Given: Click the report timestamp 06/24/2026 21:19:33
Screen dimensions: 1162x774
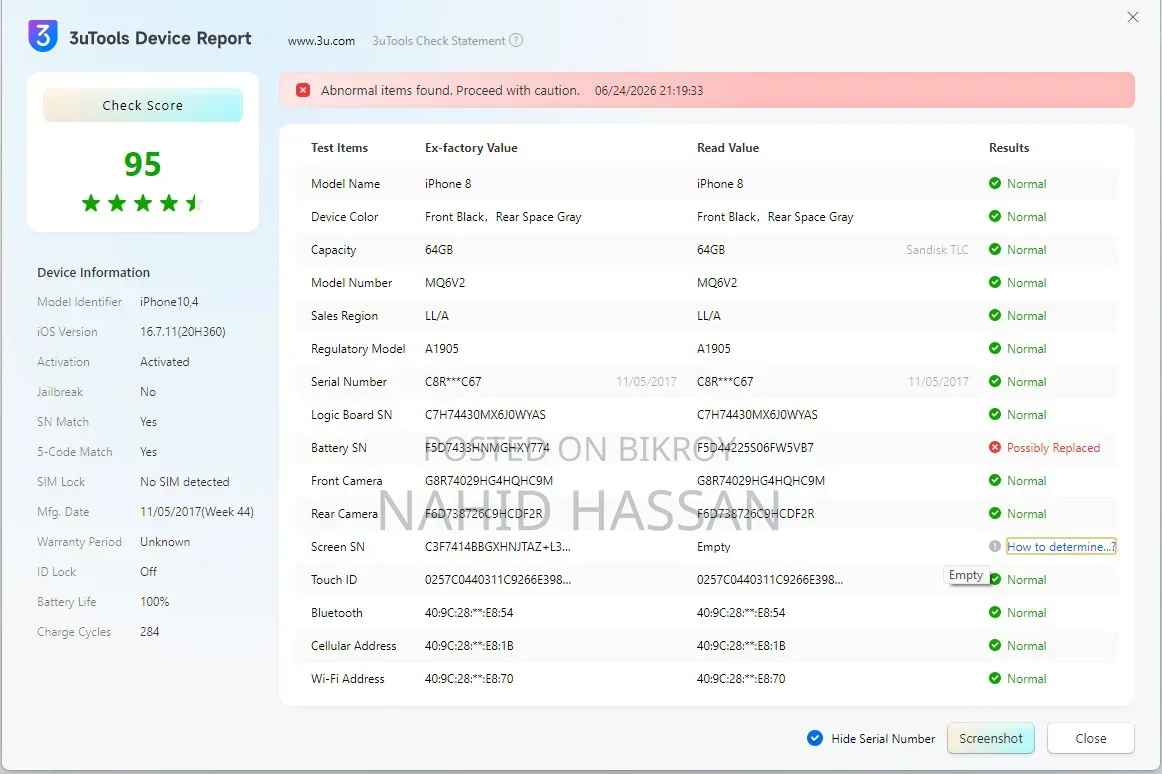Looking at the screenshot, I should (x=649, y=90).
